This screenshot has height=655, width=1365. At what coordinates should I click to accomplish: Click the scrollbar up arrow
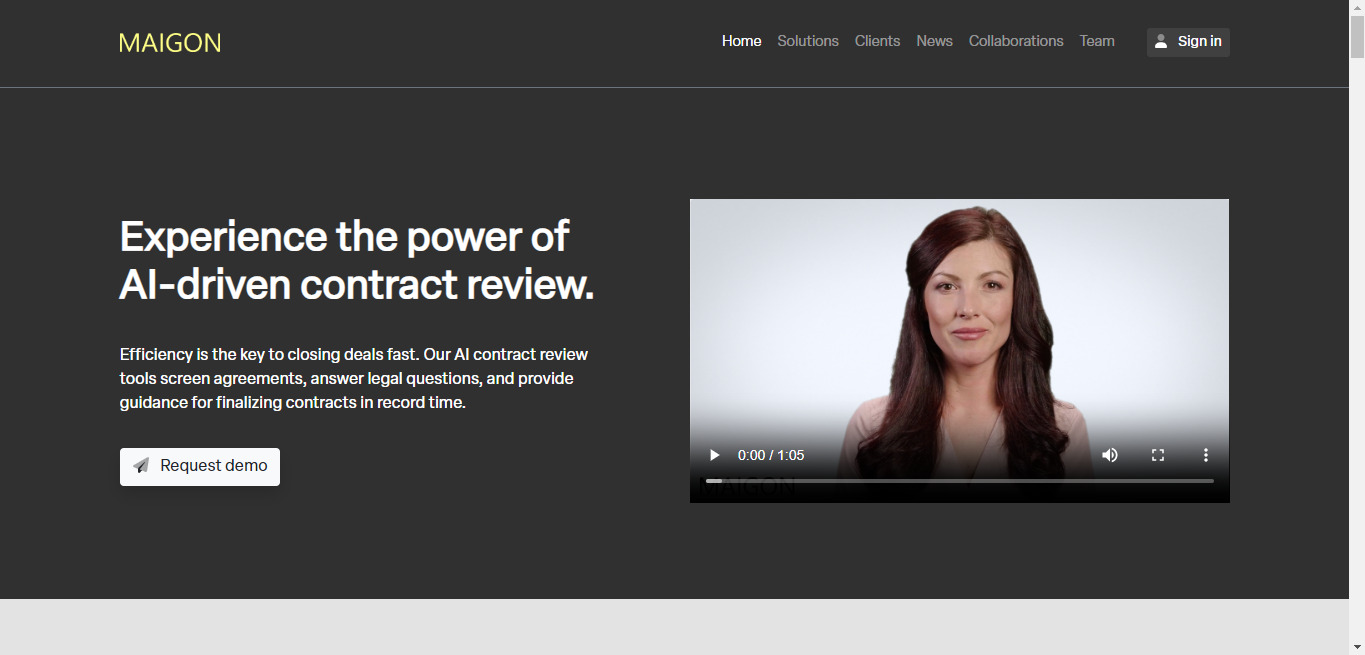[x=1357, y=8]
